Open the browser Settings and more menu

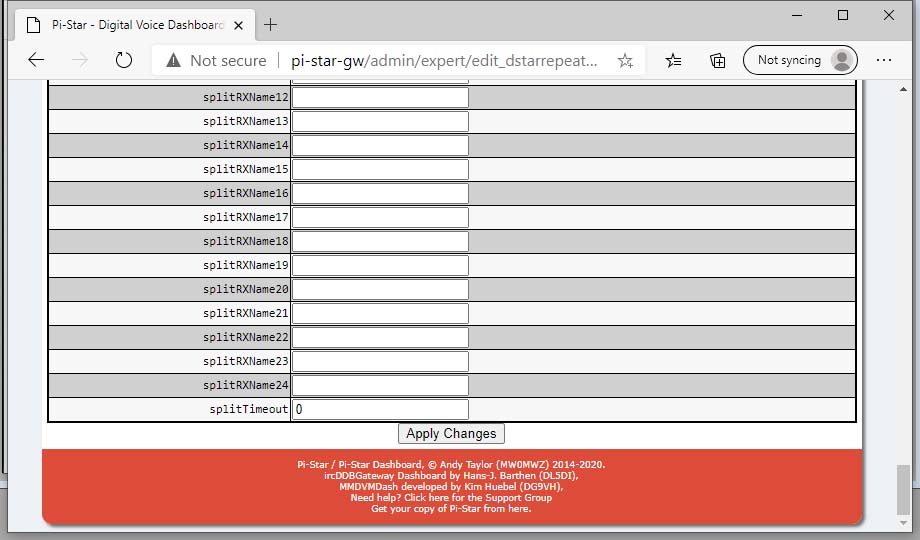click(x=884, y=60)
